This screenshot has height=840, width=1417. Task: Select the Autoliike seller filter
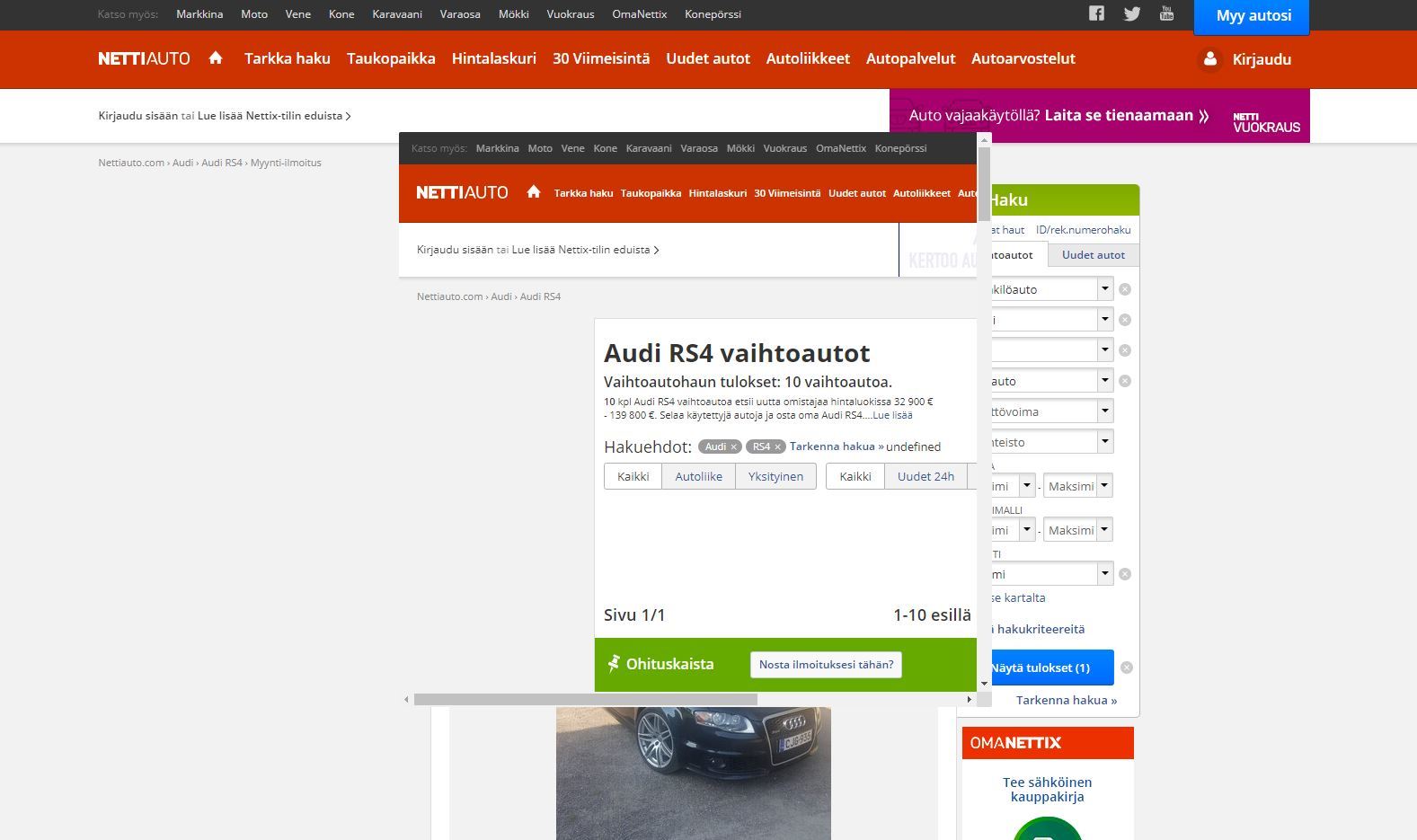698,476
